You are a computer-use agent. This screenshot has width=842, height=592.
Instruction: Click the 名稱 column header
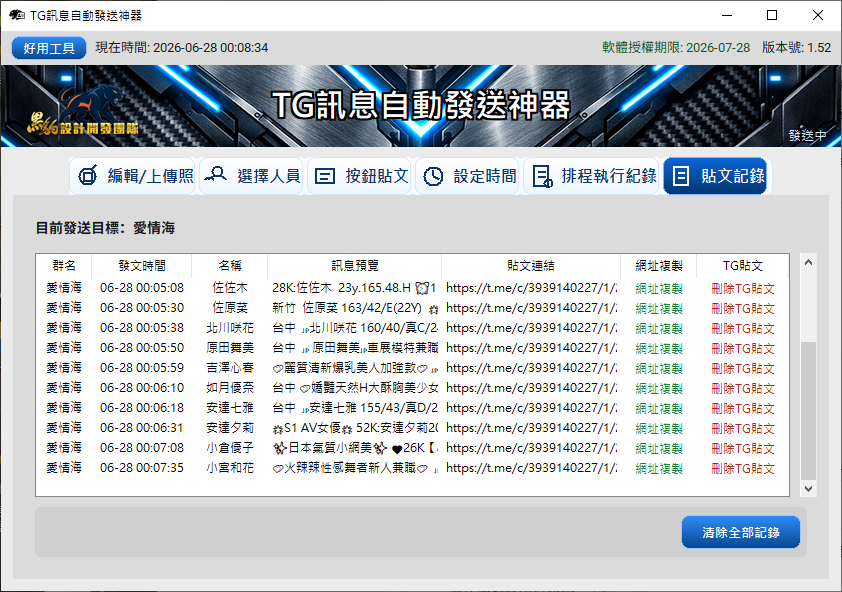pyautogui.click(x=230, y=265)
